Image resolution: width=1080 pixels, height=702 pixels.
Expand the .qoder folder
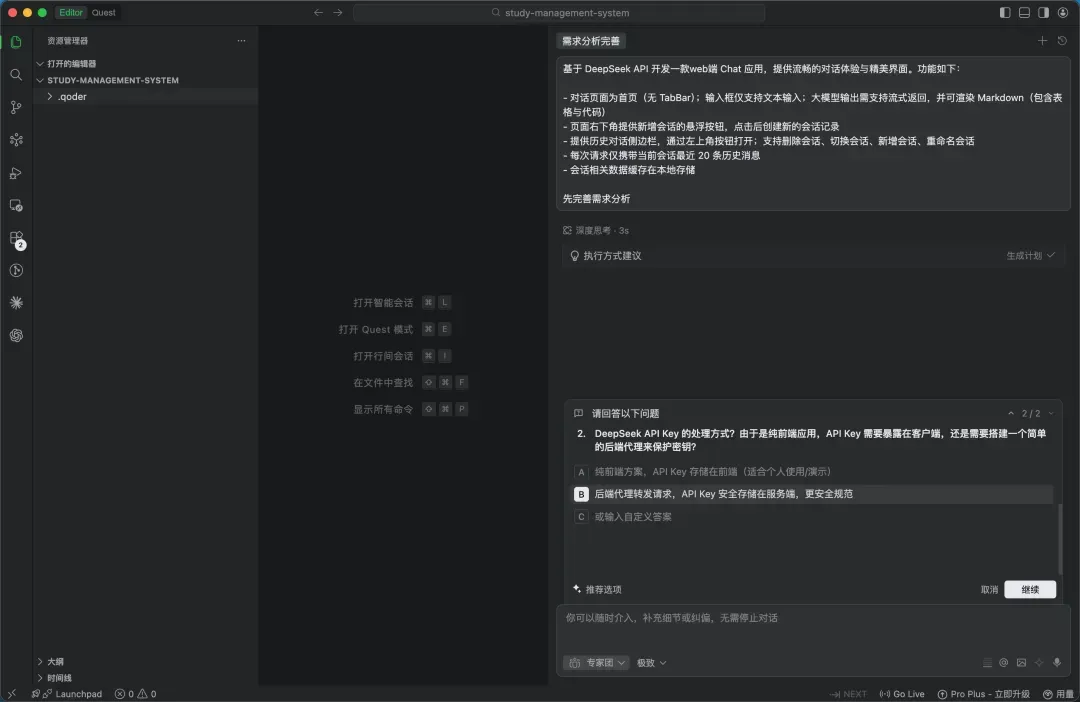tap(71, 97)
